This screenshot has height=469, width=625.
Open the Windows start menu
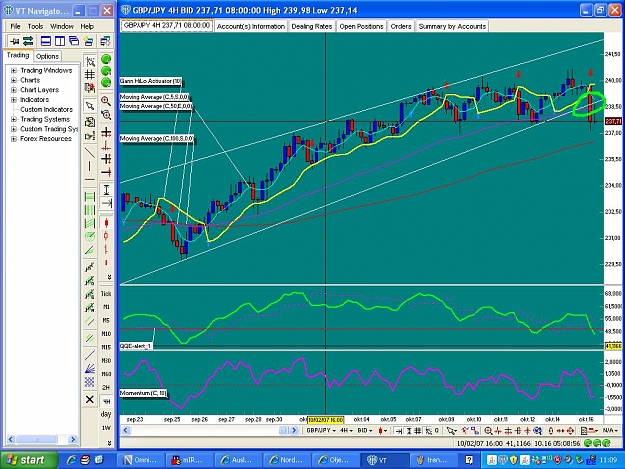(27, 460)
